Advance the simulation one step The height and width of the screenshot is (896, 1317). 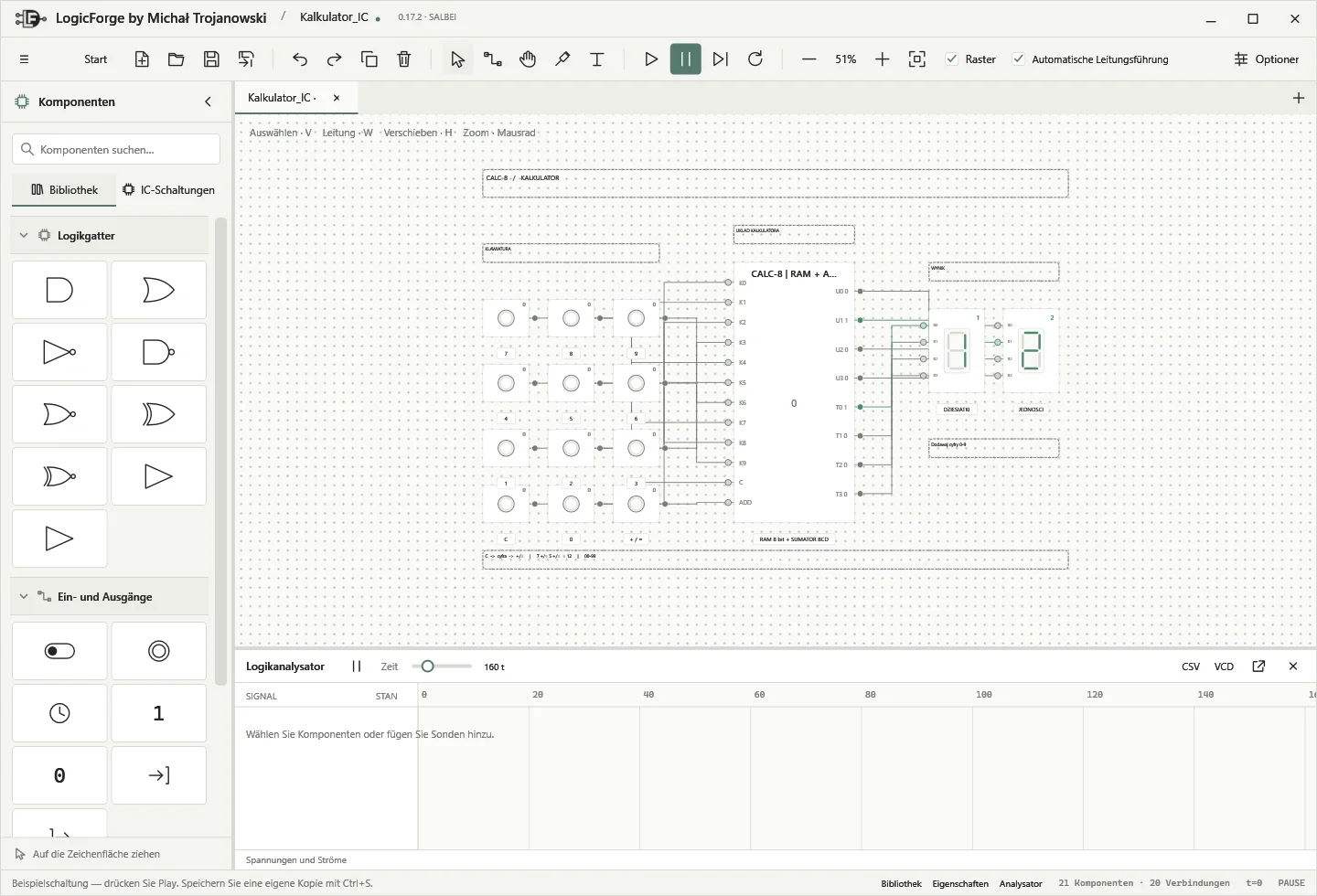click(721, 59)
